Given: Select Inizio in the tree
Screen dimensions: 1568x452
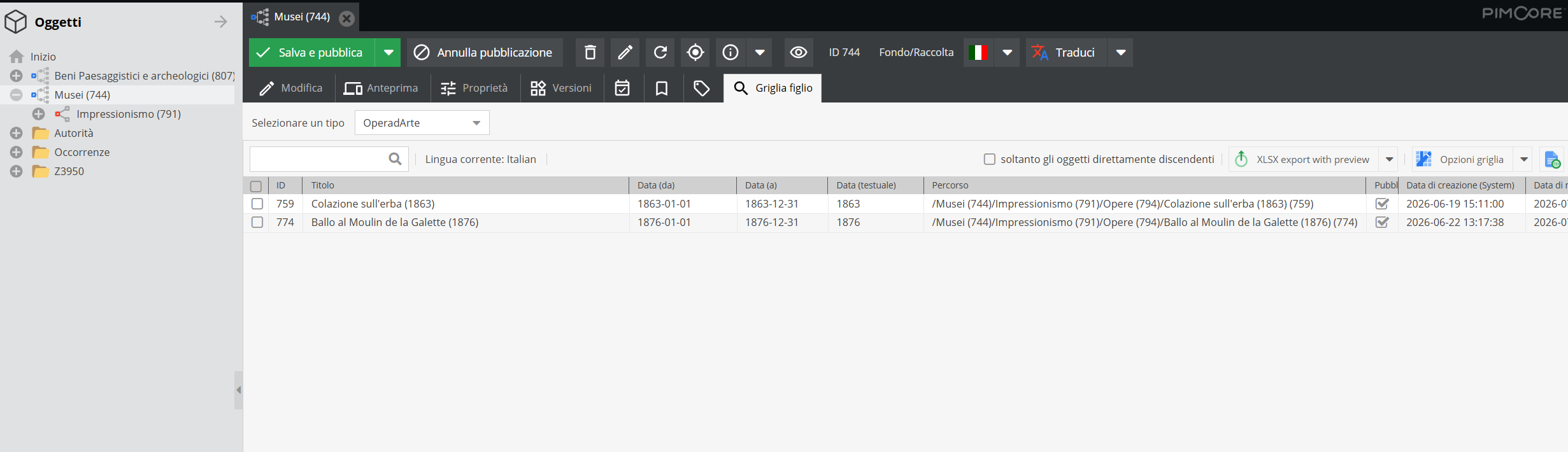Looking at the screenshot, I should pos(43,57).
